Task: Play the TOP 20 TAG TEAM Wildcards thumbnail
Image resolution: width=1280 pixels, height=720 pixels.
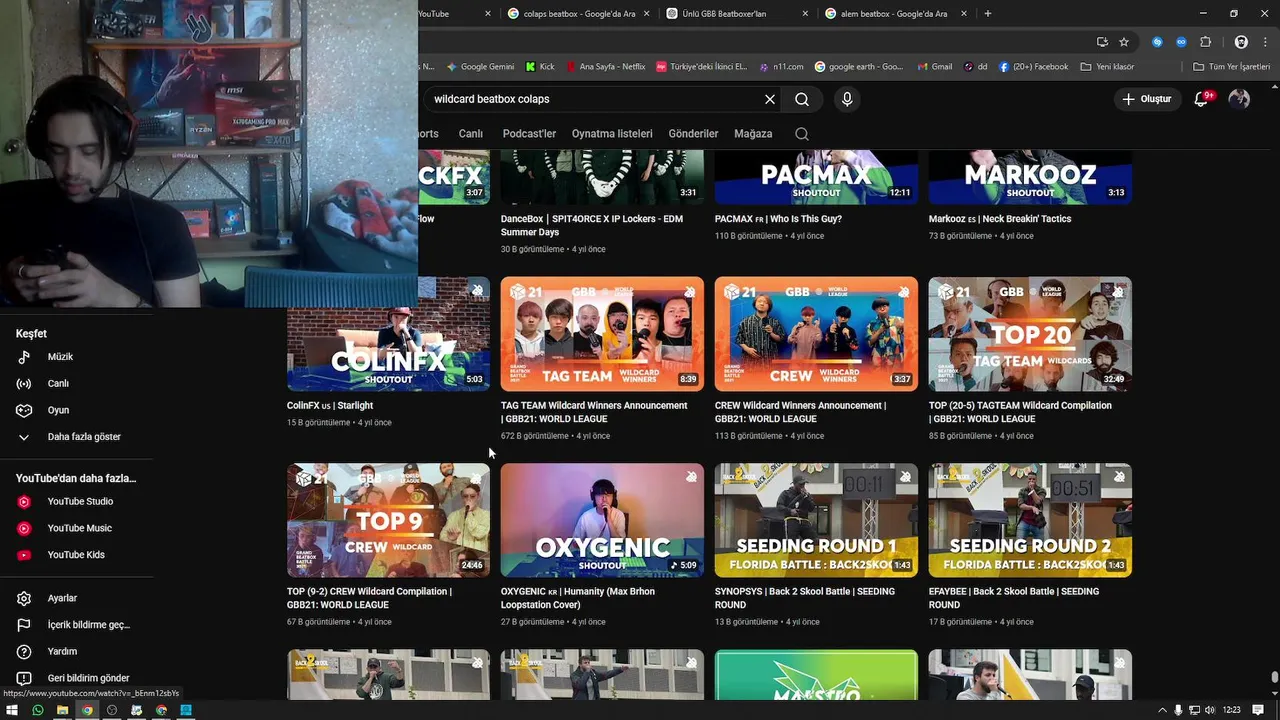Action: [x=1030, y=334]
